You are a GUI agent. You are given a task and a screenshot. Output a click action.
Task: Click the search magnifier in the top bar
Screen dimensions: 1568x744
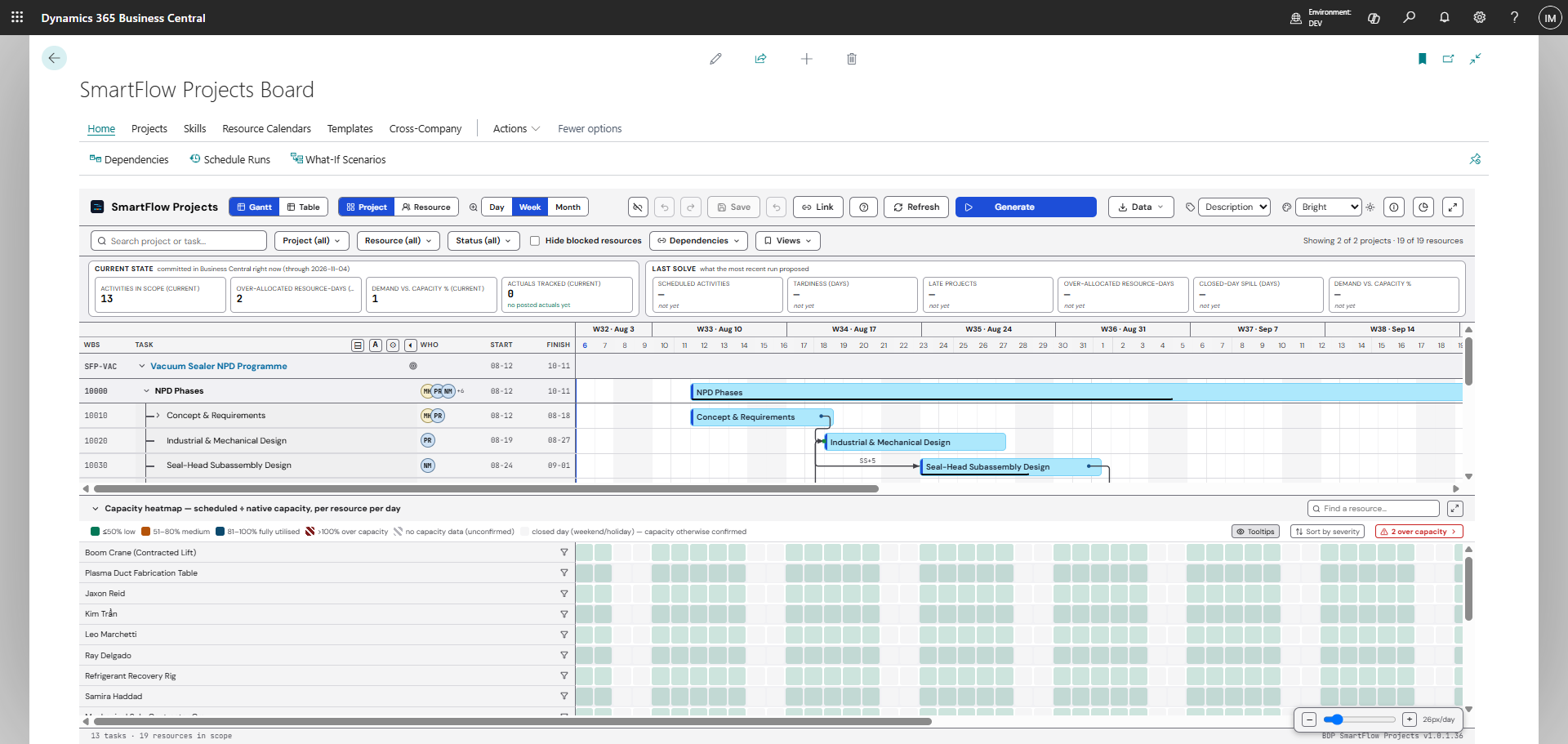(x=1409, y=17)
